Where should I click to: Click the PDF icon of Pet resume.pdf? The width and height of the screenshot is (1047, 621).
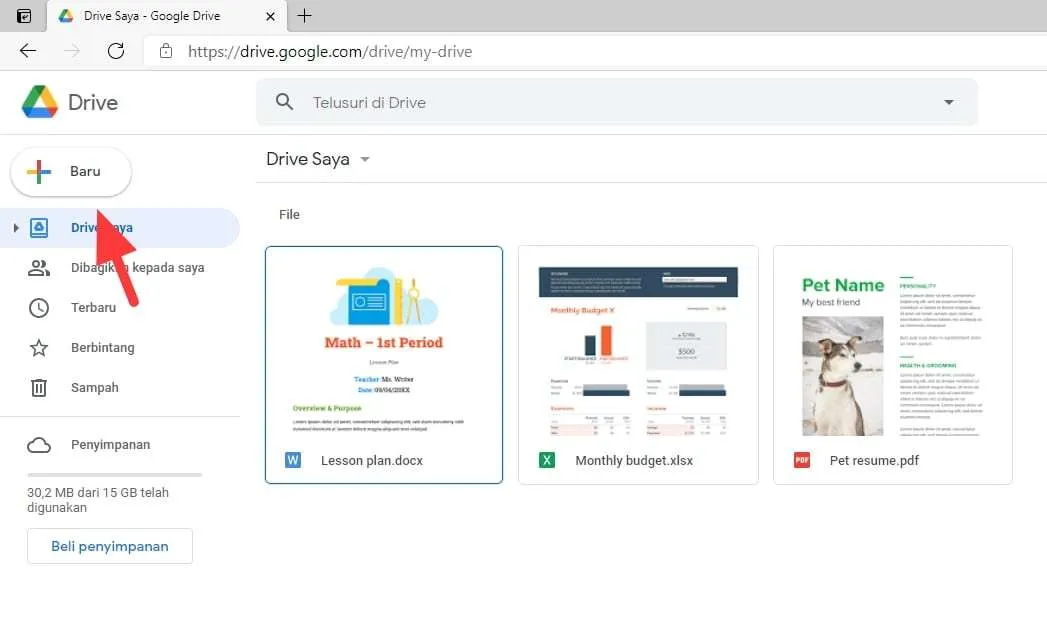pyautogui.click(x=802, y=460)
